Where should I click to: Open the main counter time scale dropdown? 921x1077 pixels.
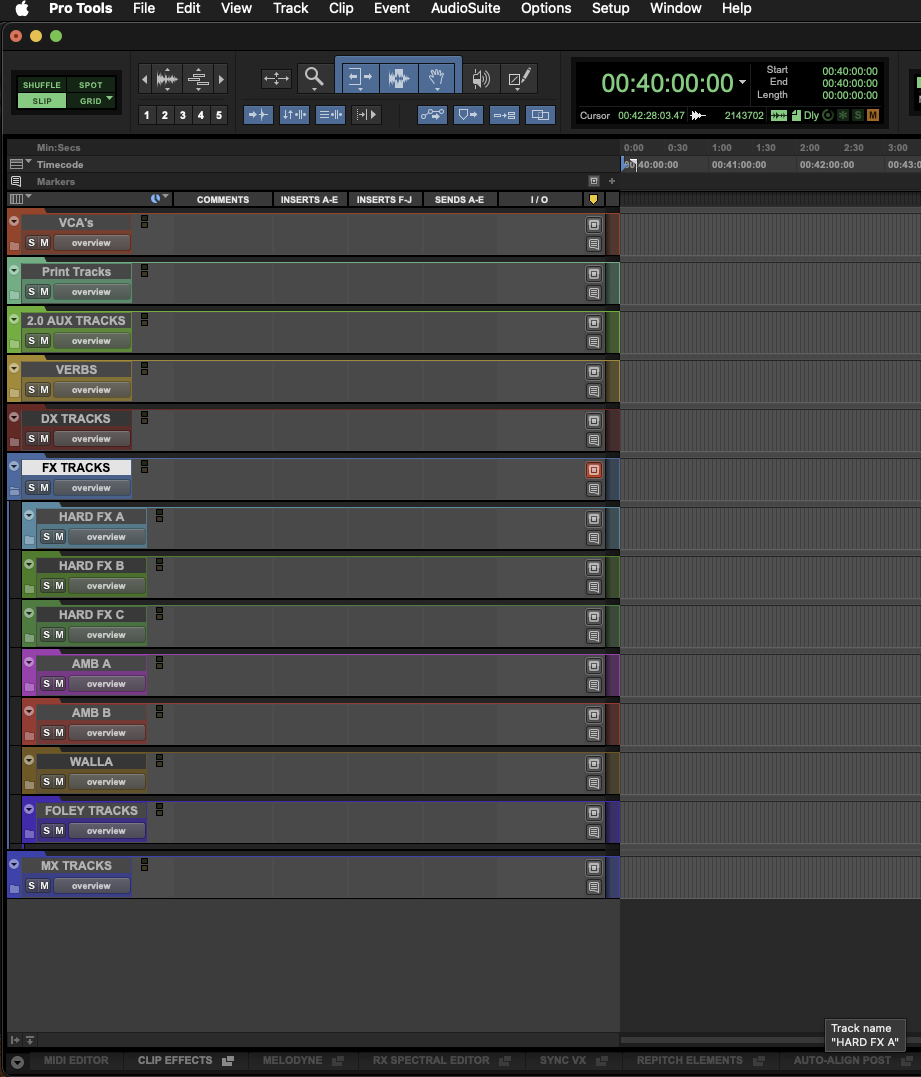[742, 82]
